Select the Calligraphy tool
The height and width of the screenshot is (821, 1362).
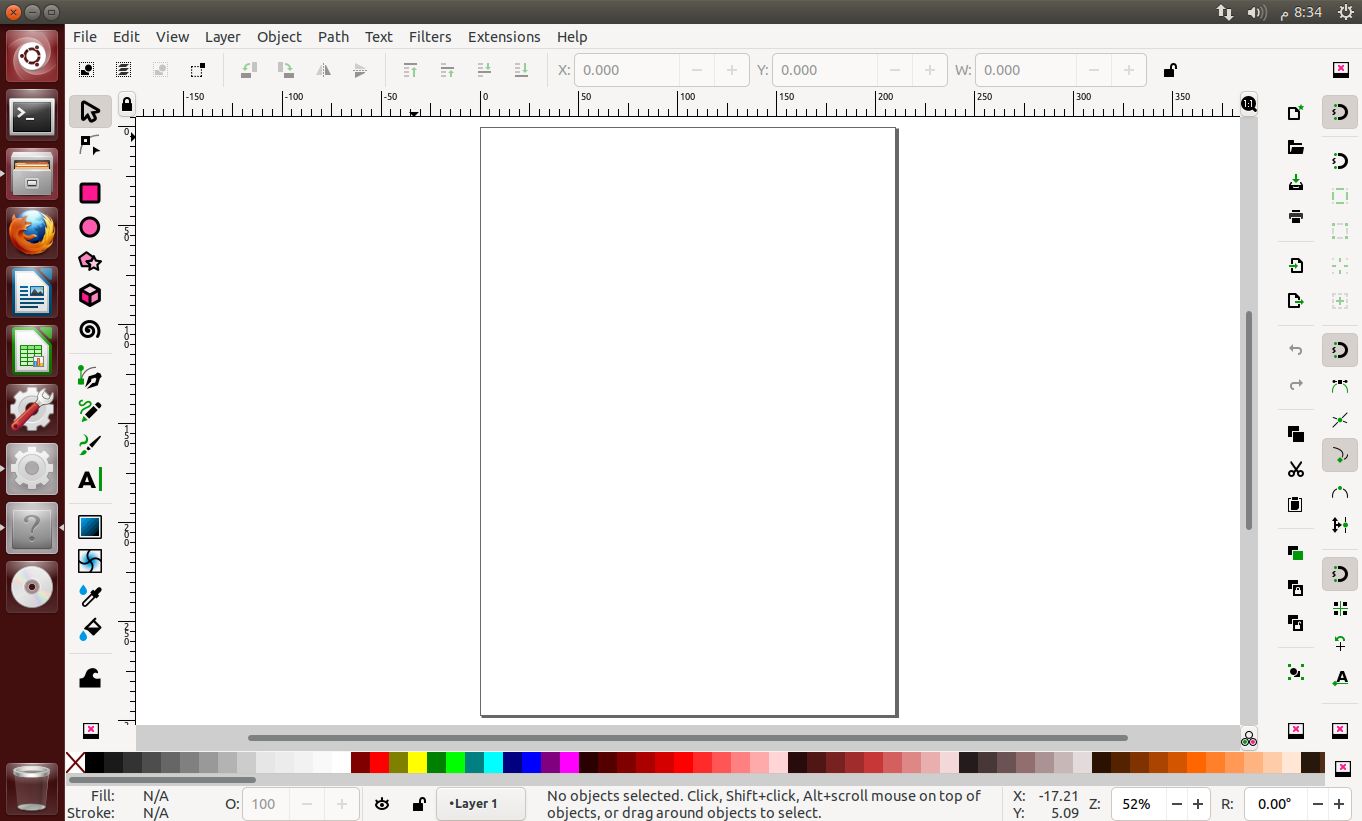(90, 445)
